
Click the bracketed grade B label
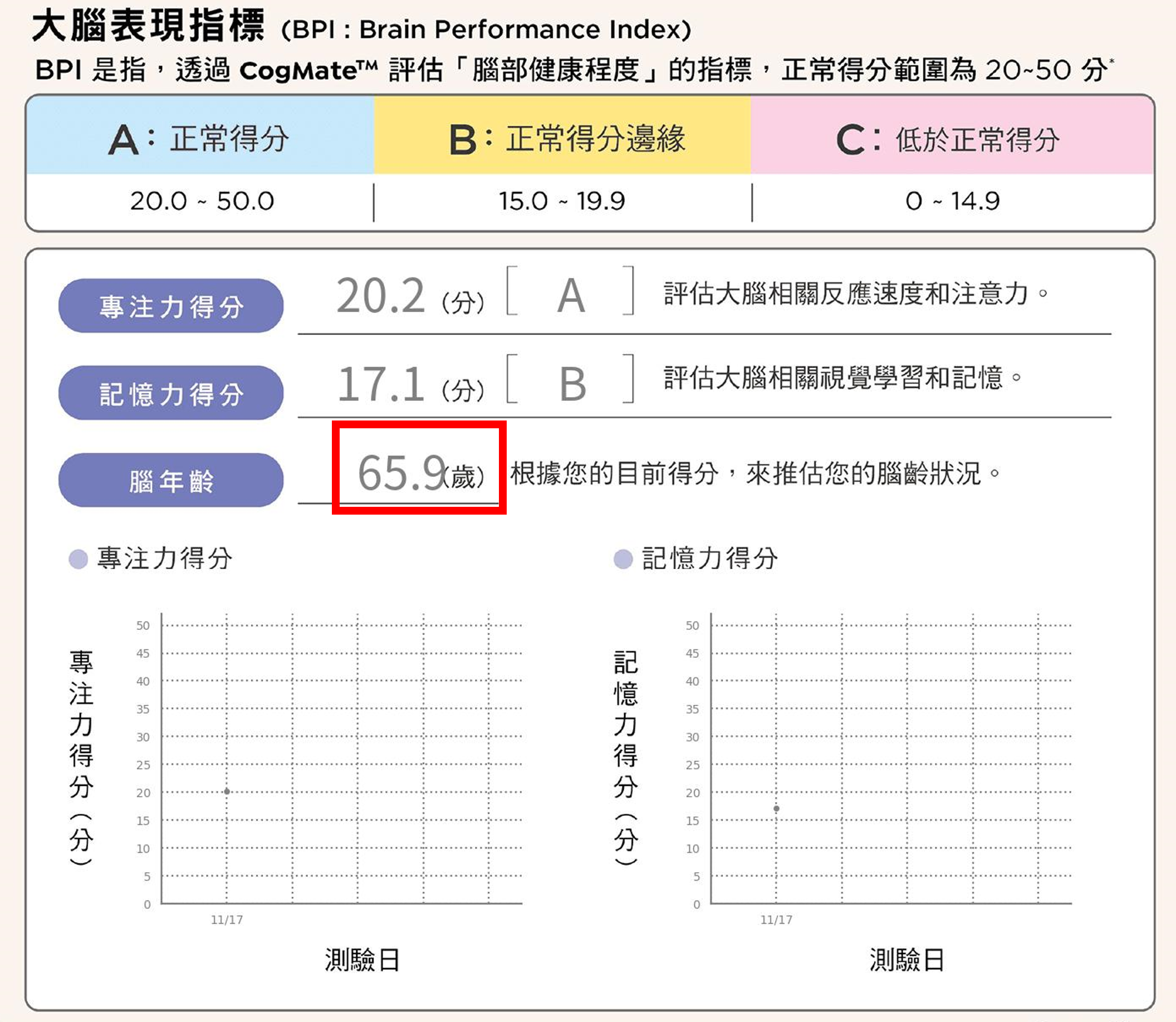point(572,383)
